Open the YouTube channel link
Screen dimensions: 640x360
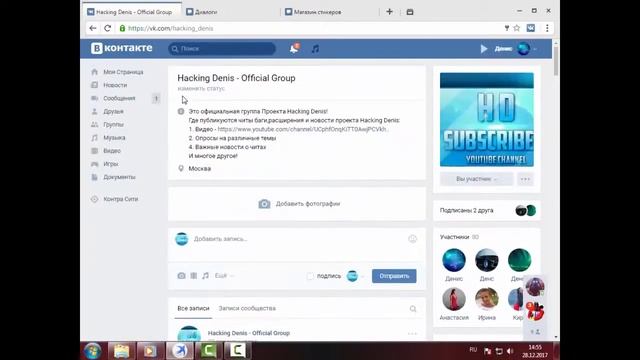[x=302, y=129]
